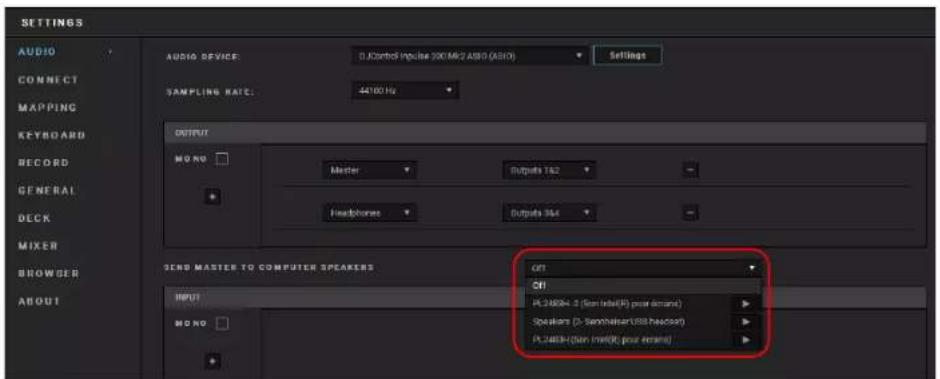Viewport: 940px width, 379px height.
Task: Open the Outputs 3&4 channel dropdown
Action: click(548, 213)
